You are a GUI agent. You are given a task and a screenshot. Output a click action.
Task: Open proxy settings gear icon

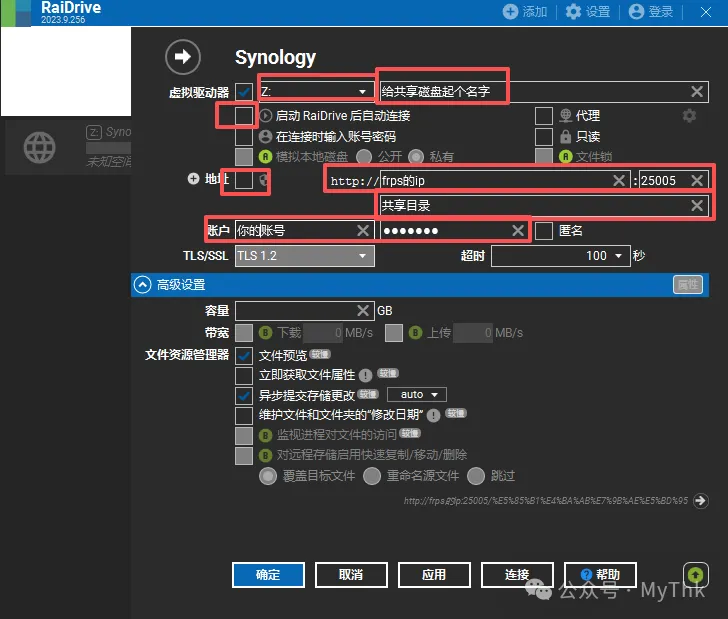(688, 116)
